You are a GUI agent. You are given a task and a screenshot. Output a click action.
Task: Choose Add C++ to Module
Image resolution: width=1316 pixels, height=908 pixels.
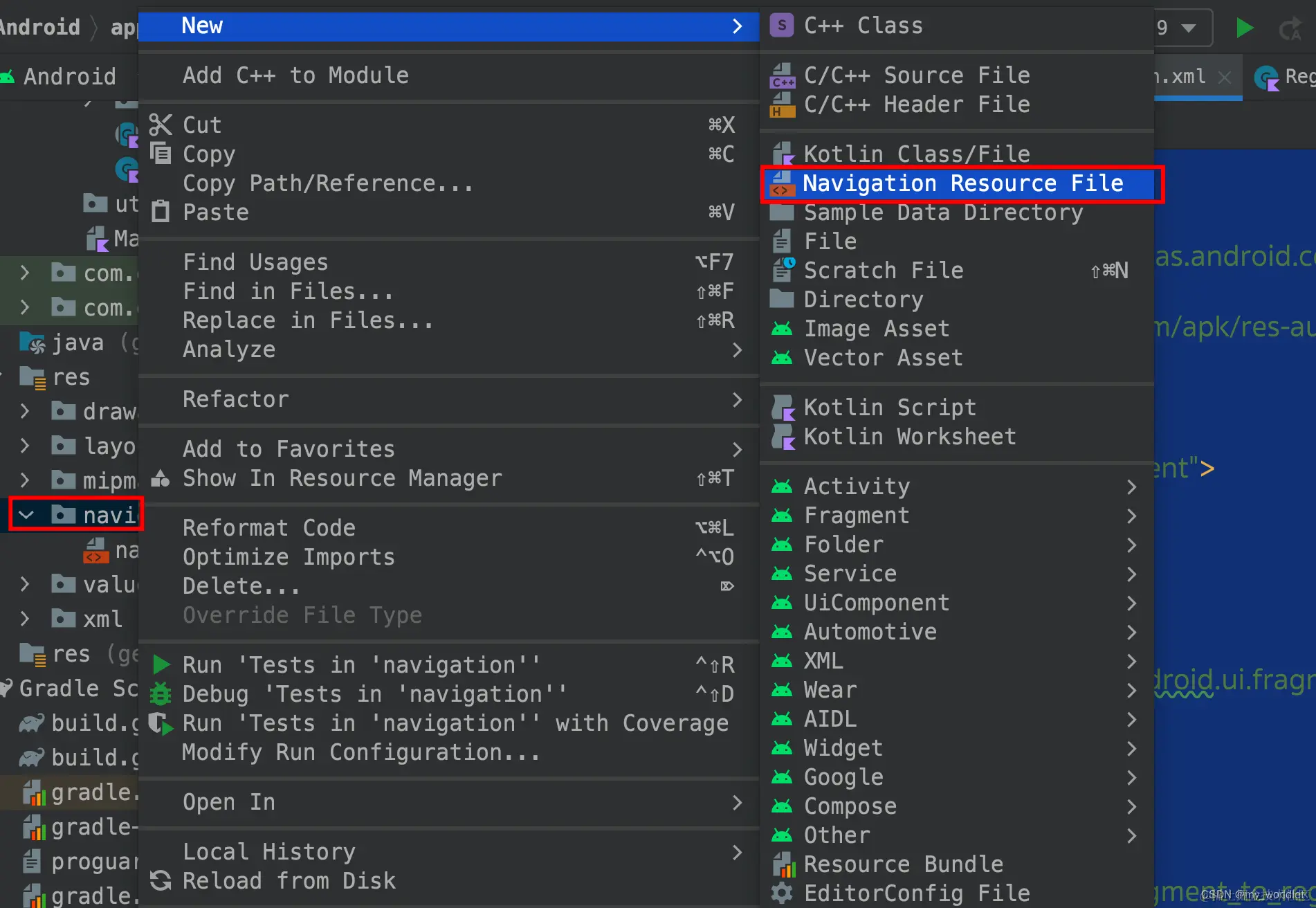coord(448,75)
